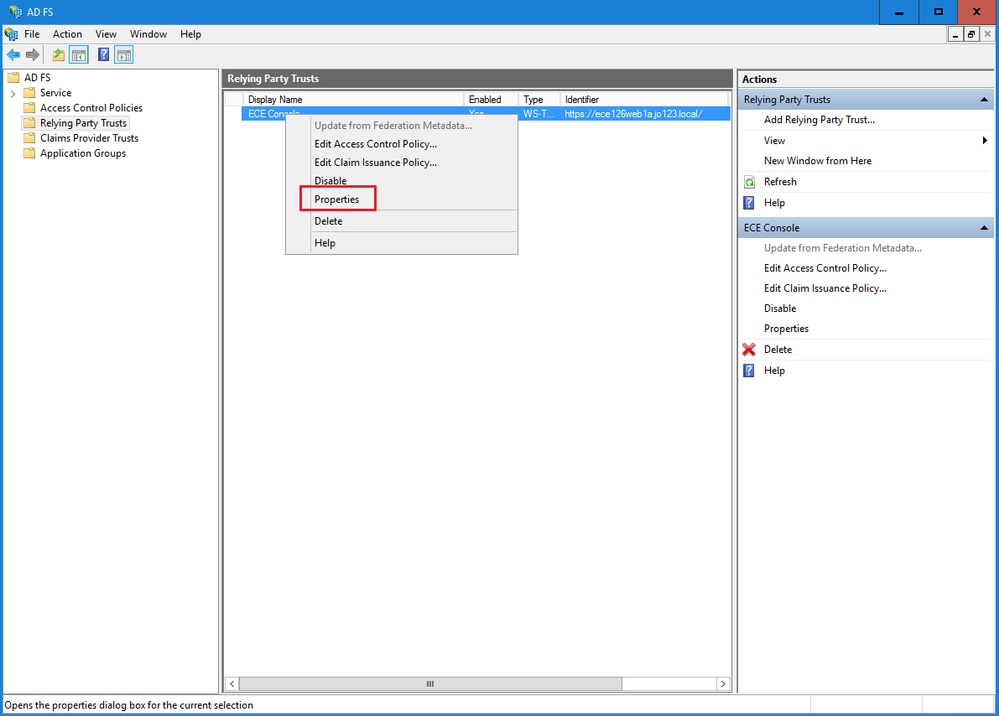Viewport: 999px width, 716px height.
Task: Collapse the Relying Party Trusts actions section
Action: coord(984,100)
